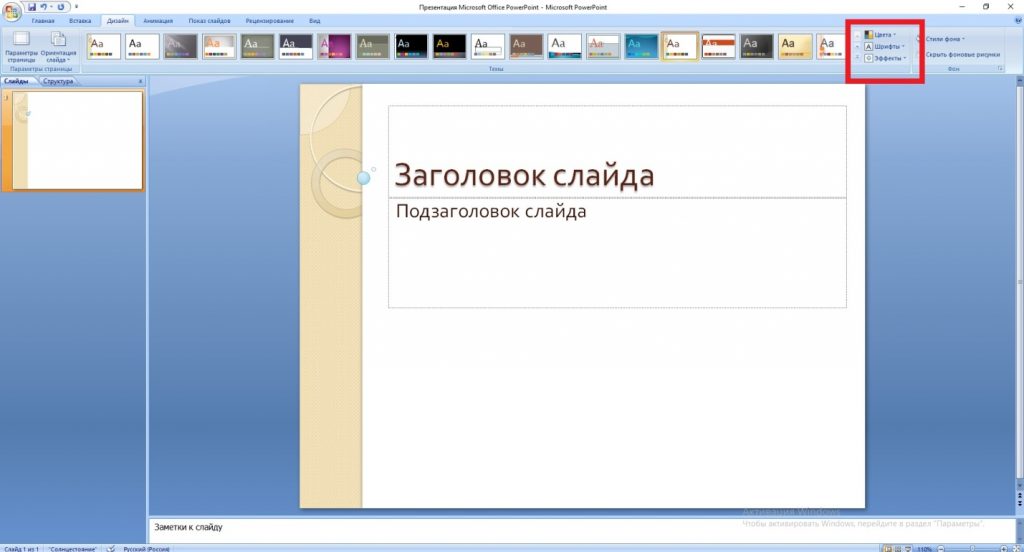Click the zoom slider handle
Image resolution: width=1024 pixels, height=552 pixels.
[x=972, y=549]
